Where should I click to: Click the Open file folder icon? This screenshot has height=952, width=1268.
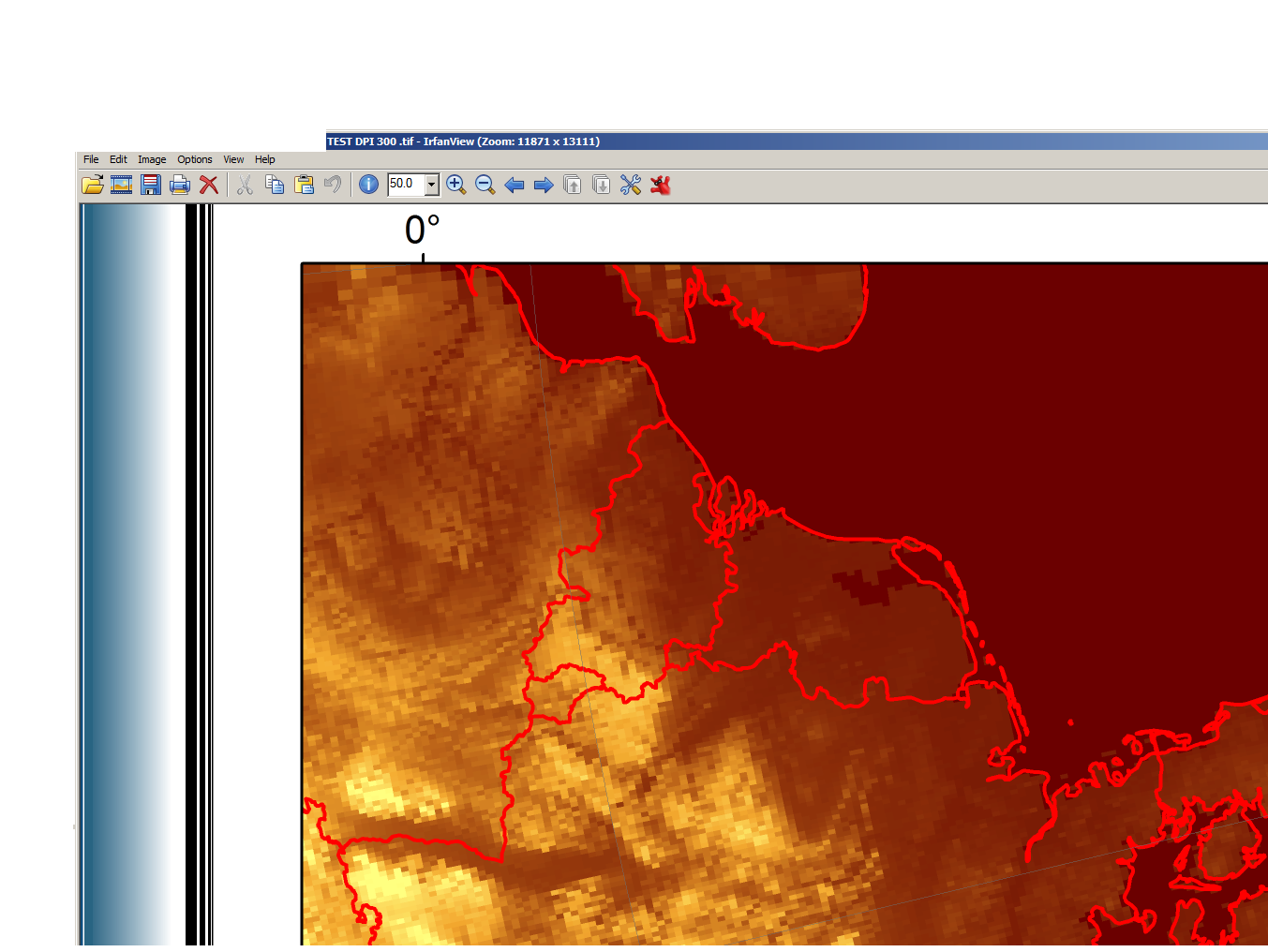[x=92, y=185]
